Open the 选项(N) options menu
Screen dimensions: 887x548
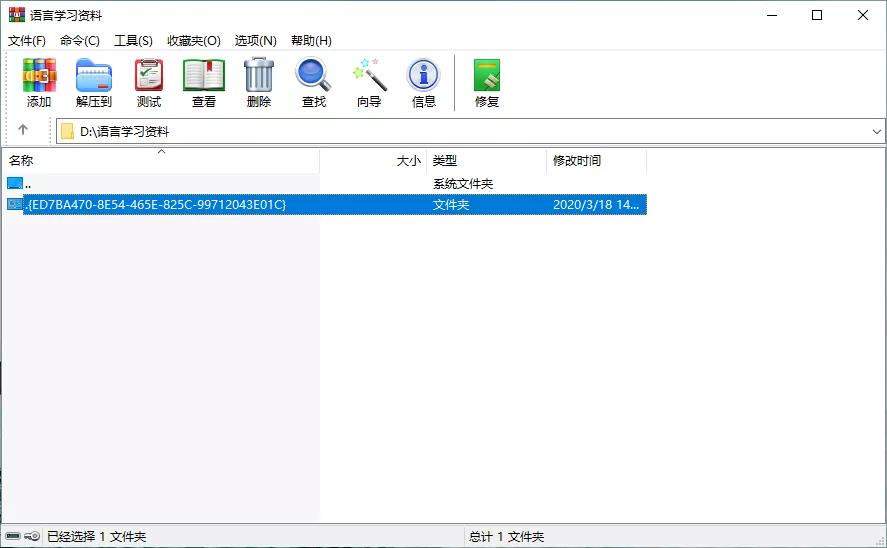[x=255, y=41]
